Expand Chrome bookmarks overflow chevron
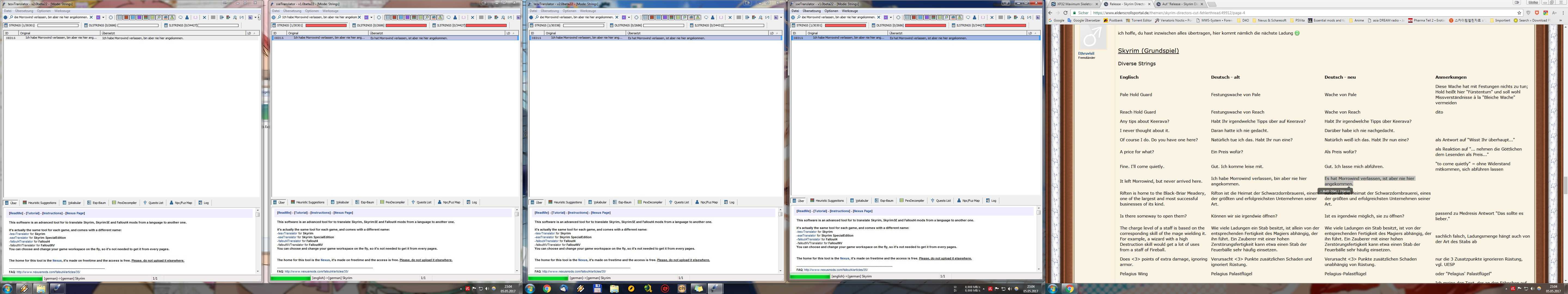1568x294 pixels. tap(1561, 20)
